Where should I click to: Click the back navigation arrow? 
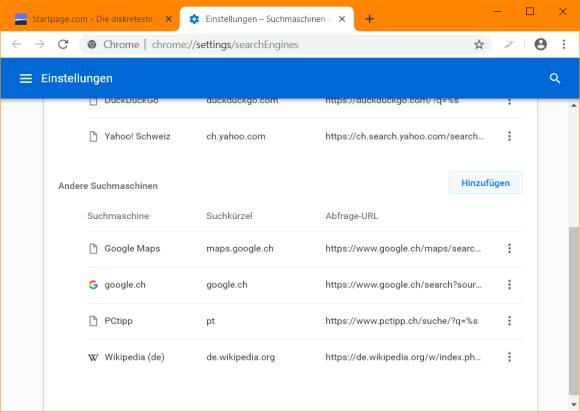17,44
